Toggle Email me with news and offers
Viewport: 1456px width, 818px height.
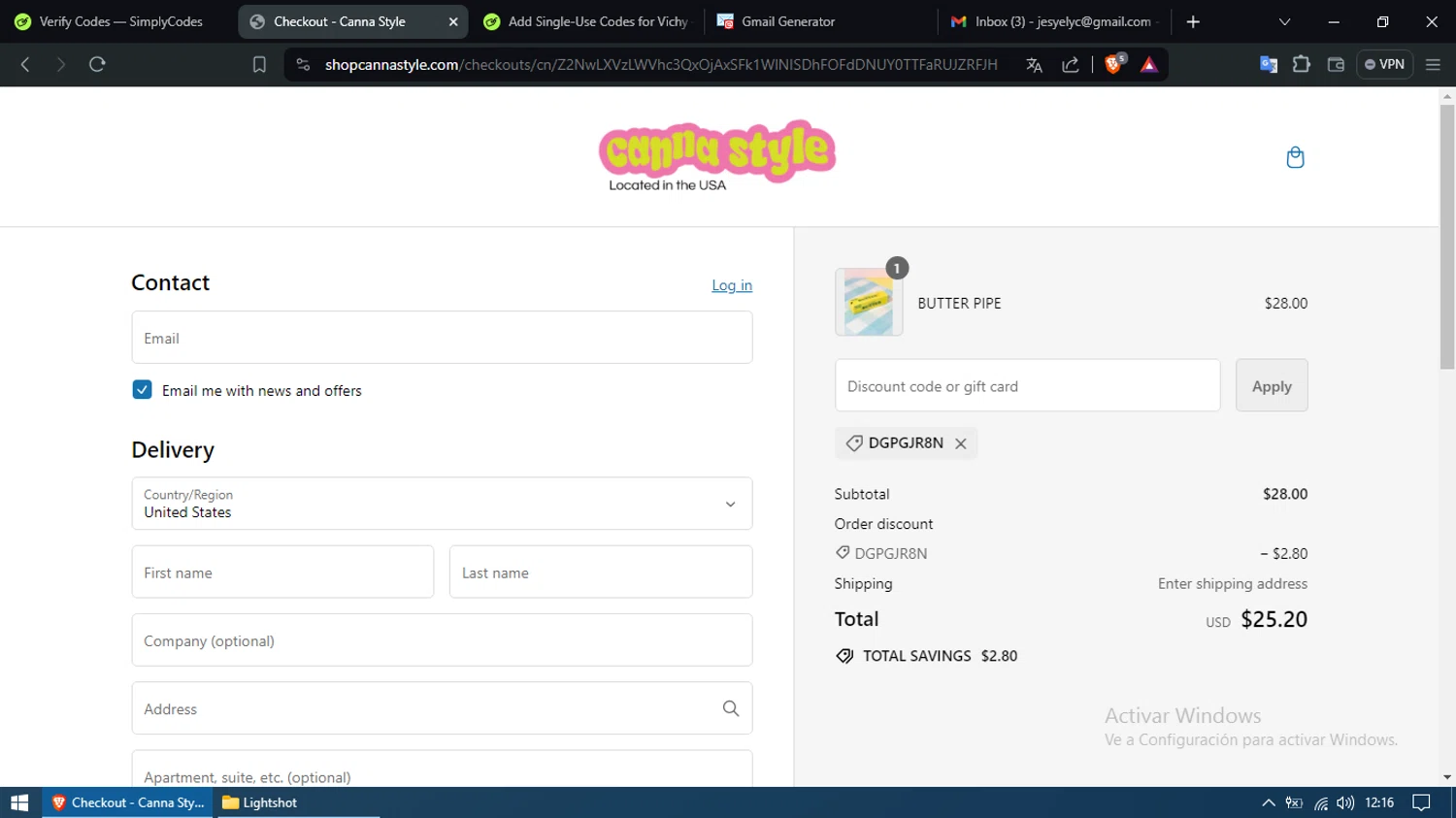point(142,390)
